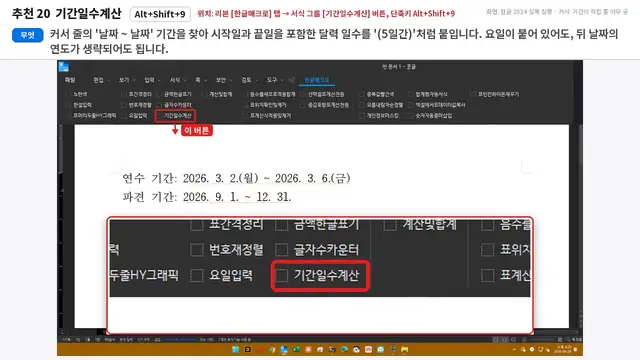Click 노란색 in the ribbon toolbar
The width and height of the screenshot is (640, 360).
pyautogui.click(x=77, y=94)
